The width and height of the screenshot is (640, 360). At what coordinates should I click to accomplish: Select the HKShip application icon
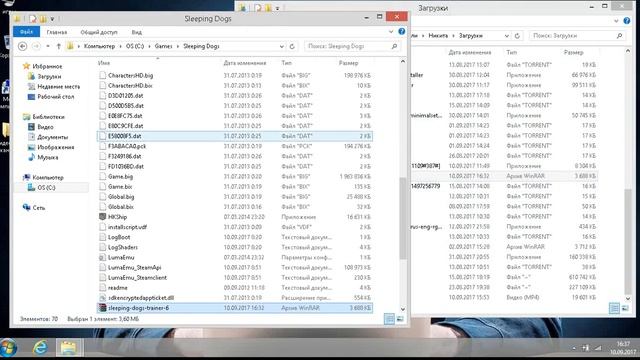point(102,217)
